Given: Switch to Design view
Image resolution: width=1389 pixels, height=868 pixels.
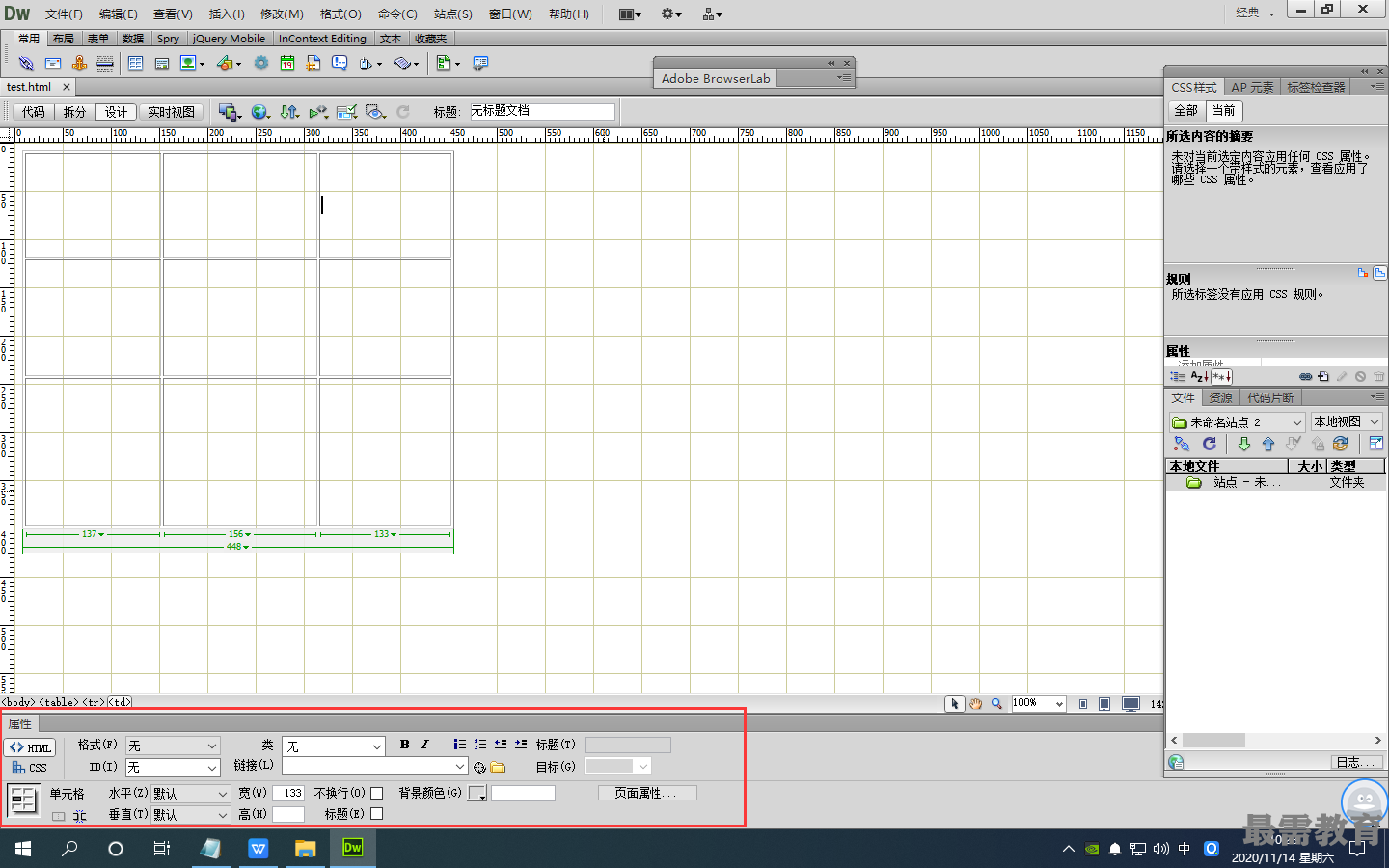Looking at the screenshot, I should point(116,112).
